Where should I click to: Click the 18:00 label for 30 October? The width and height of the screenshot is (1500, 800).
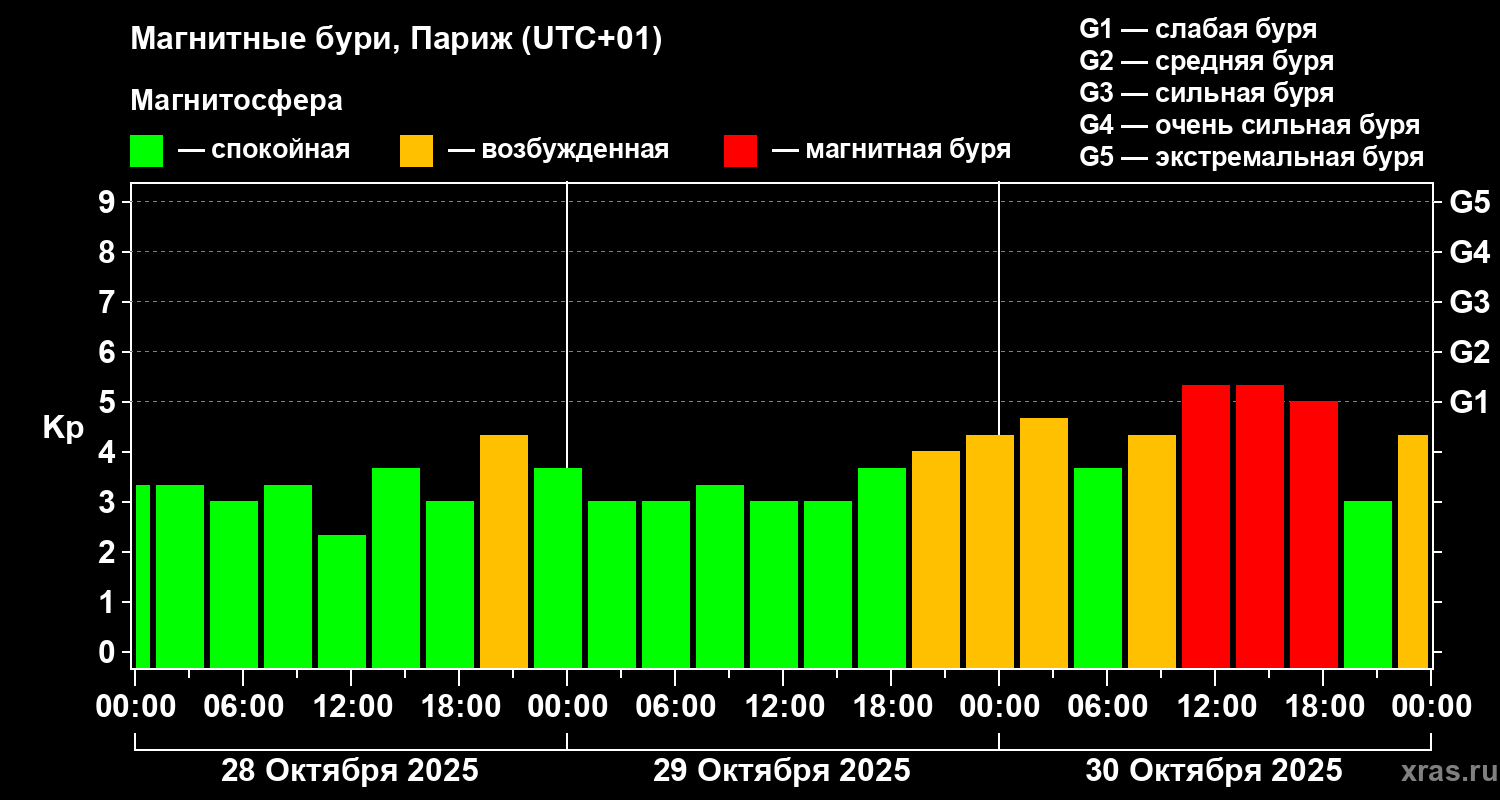[x=1323, y=706]
